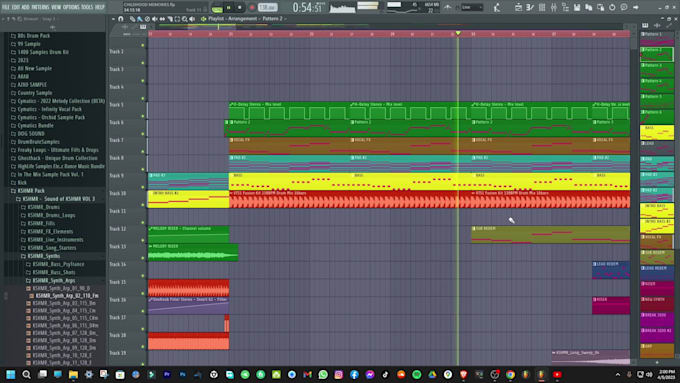Select the playlist Slip tool
The height and width of the screenshot is (383, 680).
point(162,19)
